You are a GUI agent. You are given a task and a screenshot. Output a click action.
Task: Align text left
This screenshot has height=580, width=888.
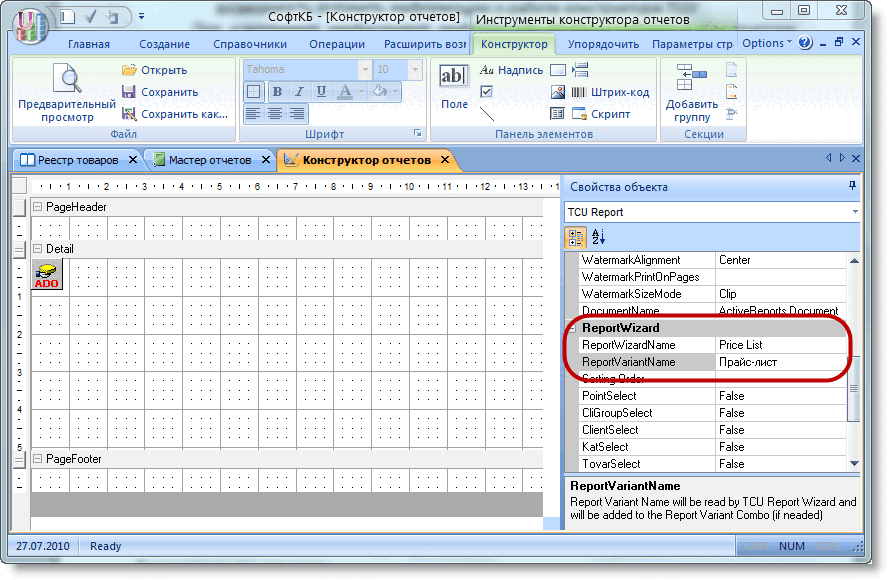pyautogui.click(x=253, y=113)
